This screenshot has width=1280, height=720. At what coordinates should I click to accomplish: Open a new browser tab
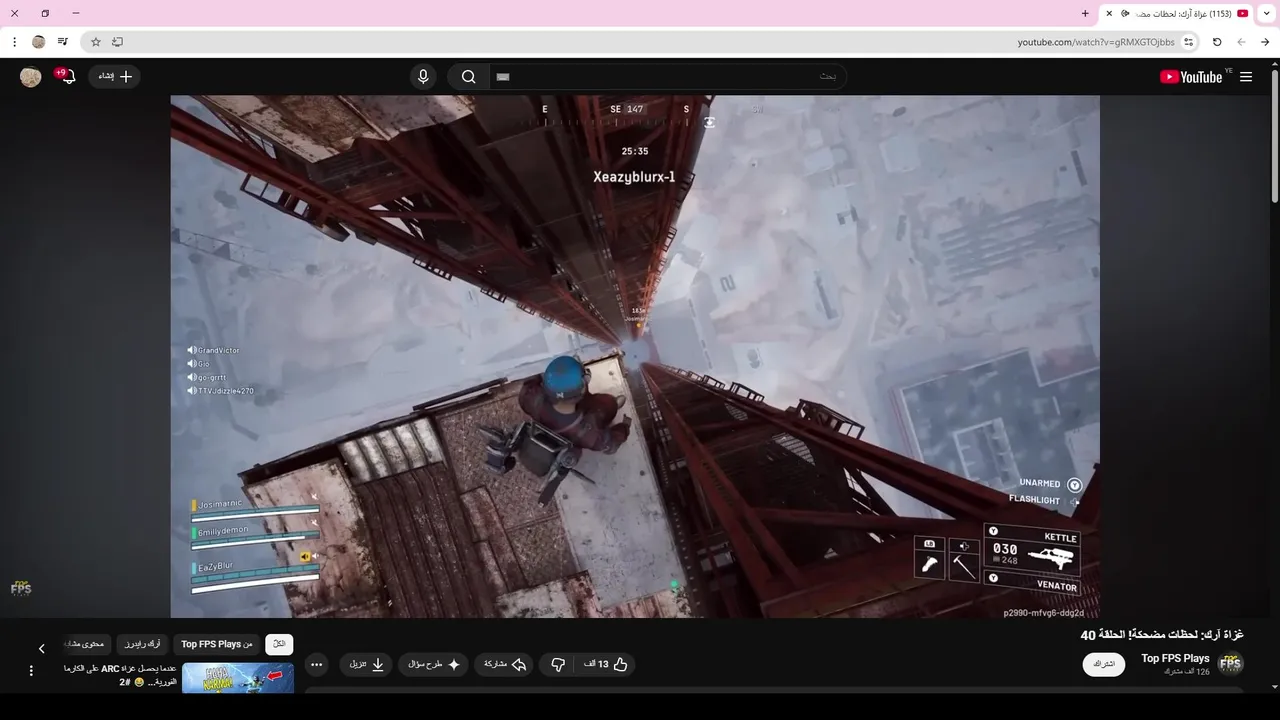(1085, 13)
